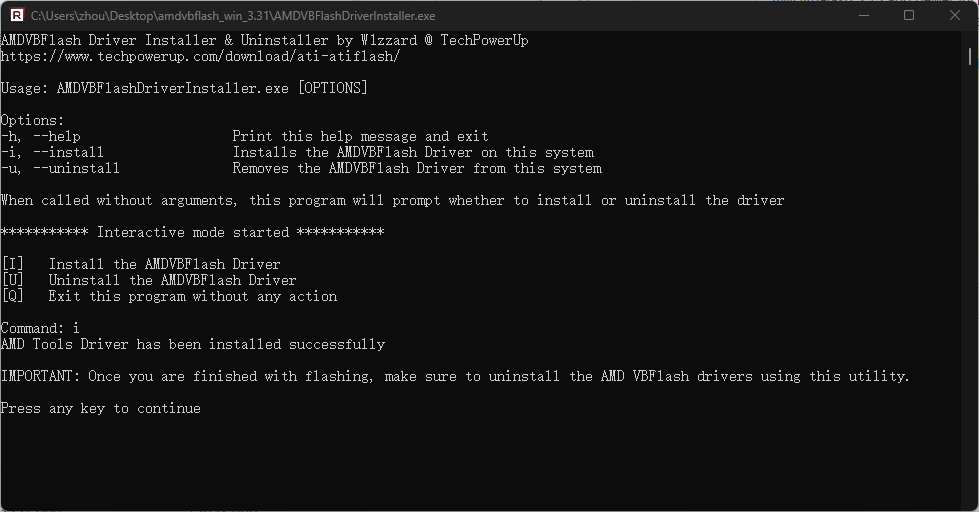Select the [I] Install the AMDVBFlash Driver line
979x512 pixels.
(140, 264)
